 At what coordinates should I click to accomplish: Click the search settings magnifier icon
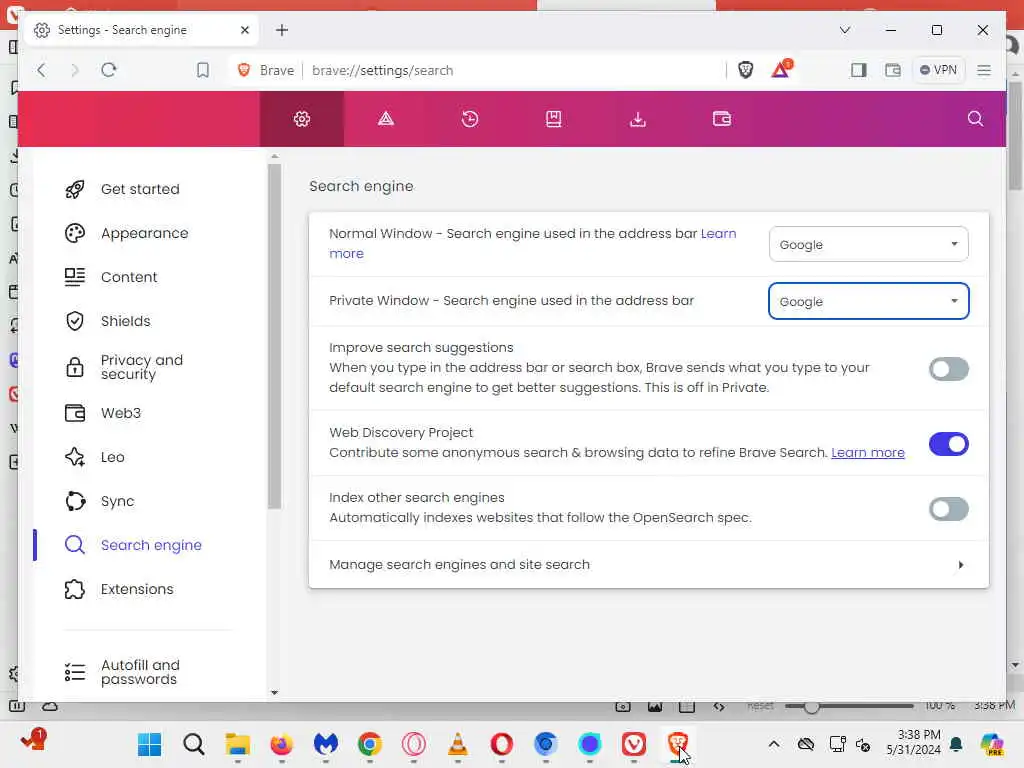[975, 118]
